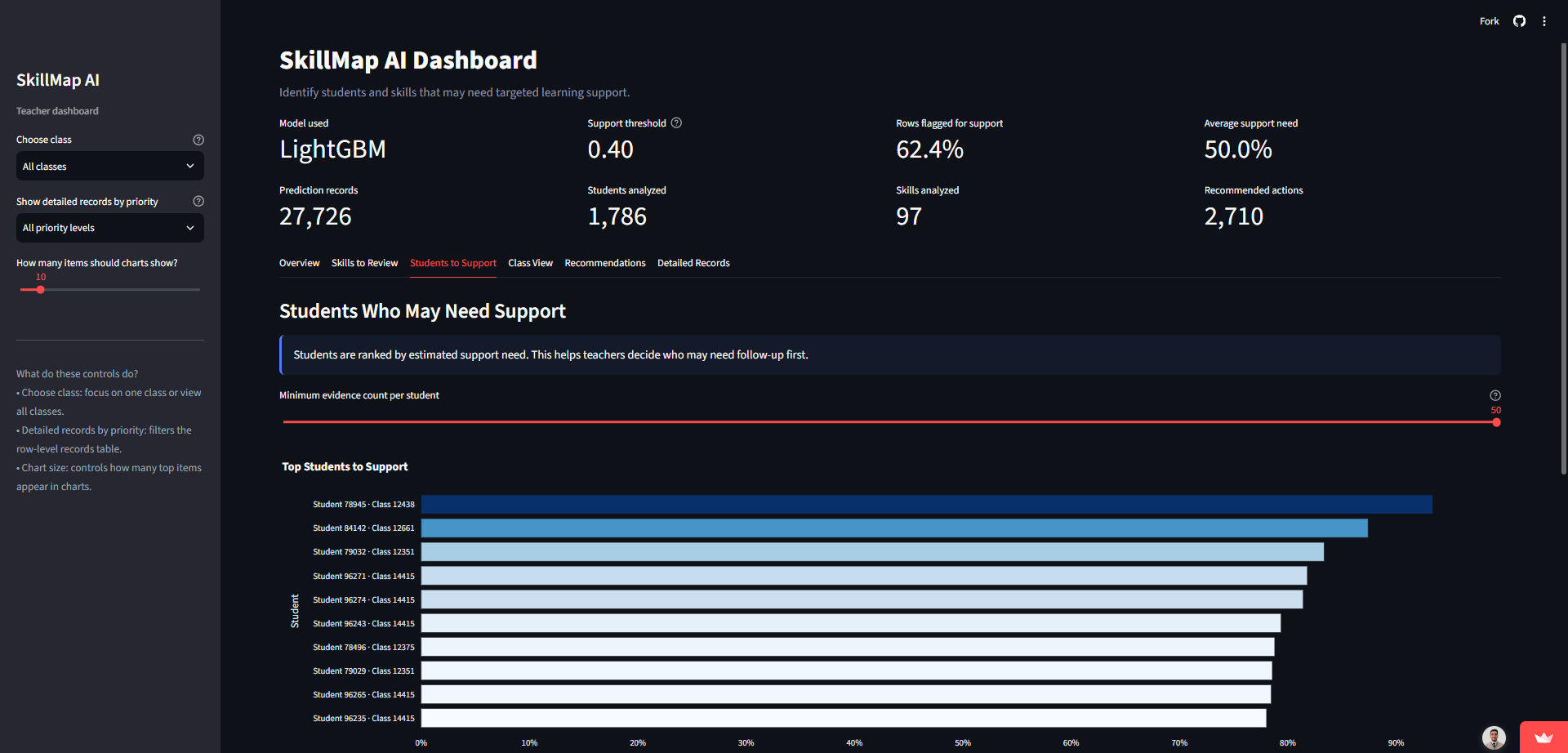Open the user avatar at bottom right
The height and width of the screenshot is (753, 1568).
click(x=1494, y=737)
